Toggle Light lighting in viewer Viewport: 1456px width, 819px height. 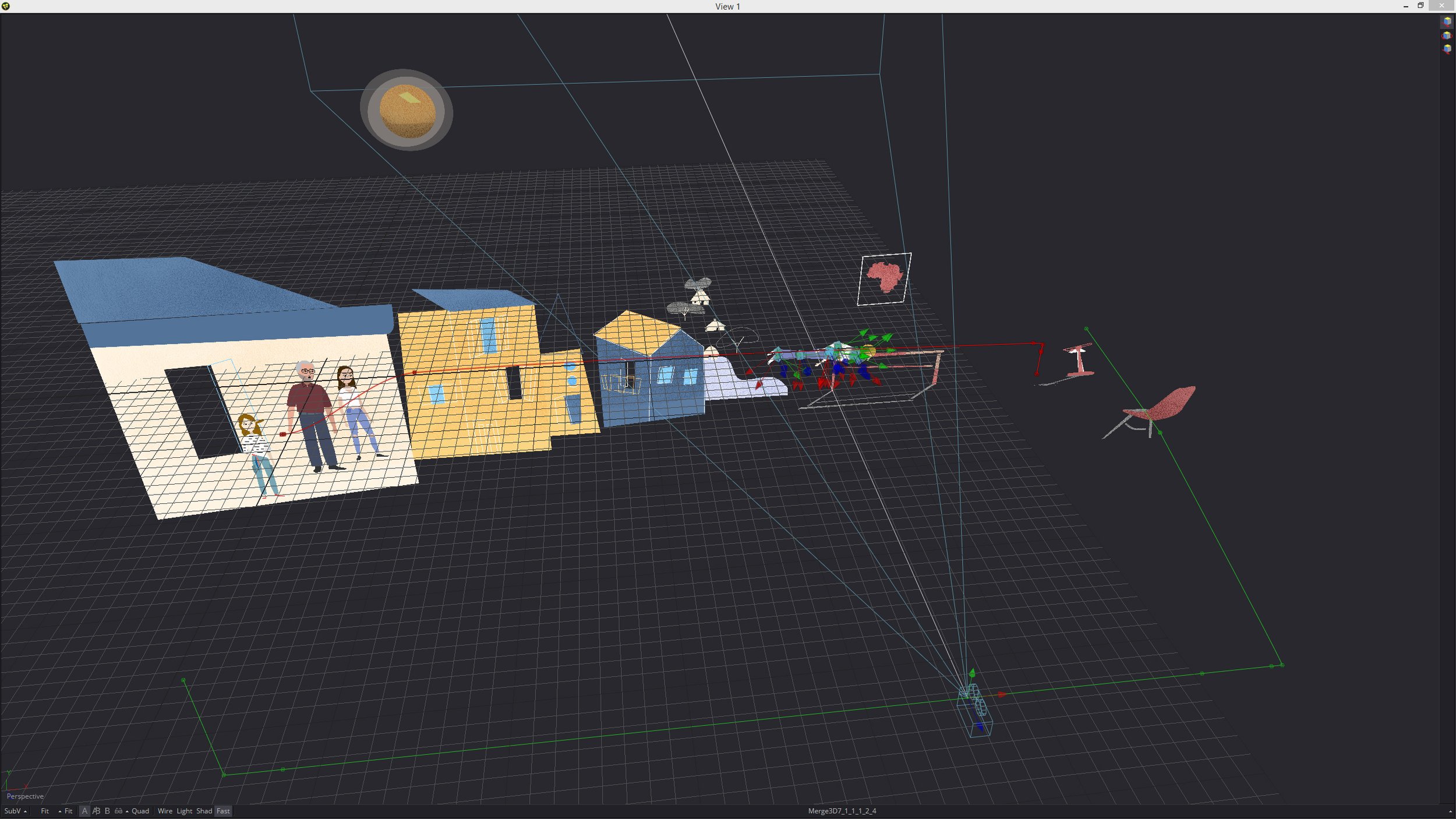point(184,811)
